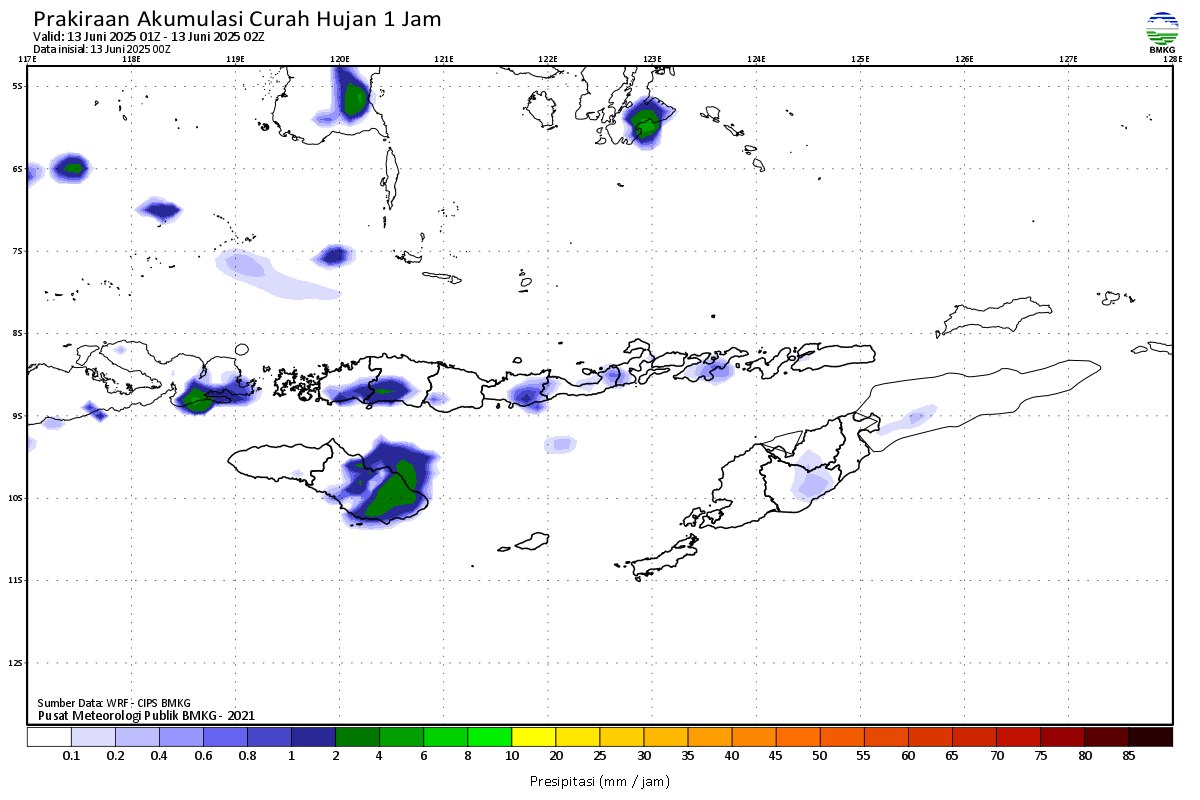Click the "6S" latitude label
This screenshot has width=1200, height=800.
click(x=18, y=169)
